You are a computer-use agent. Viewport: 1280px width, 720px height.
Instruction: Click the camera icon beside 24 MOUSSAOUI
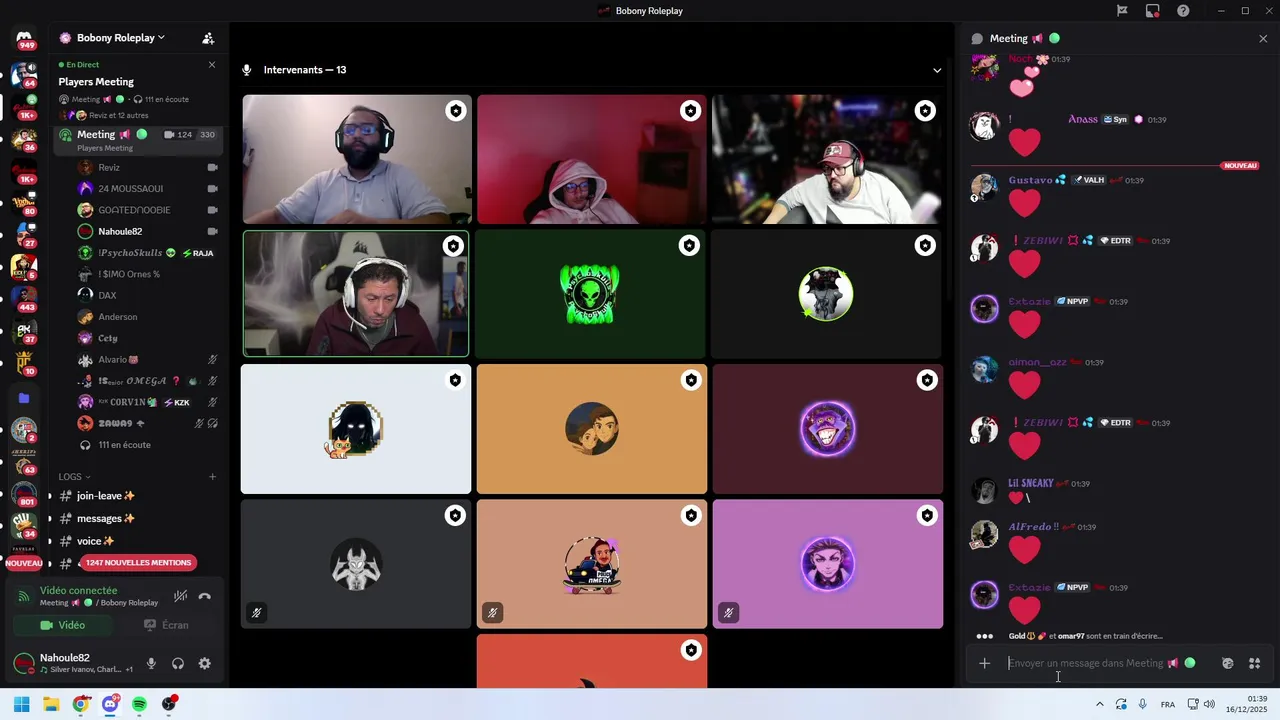[x=213, y=188]
